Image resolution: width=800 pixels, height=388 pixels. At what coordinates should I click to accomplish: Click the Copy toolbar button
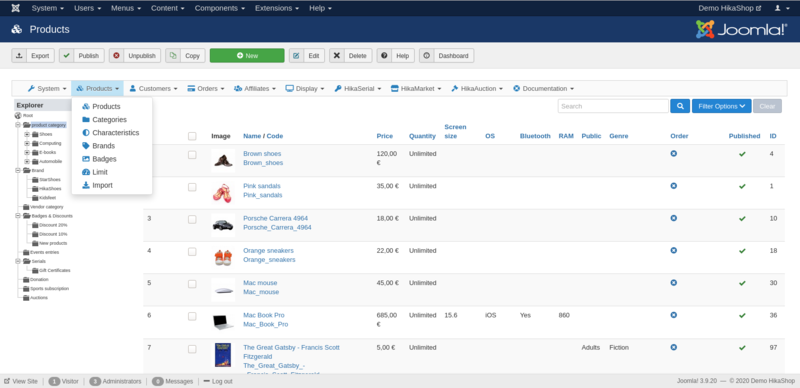(185, 56)
